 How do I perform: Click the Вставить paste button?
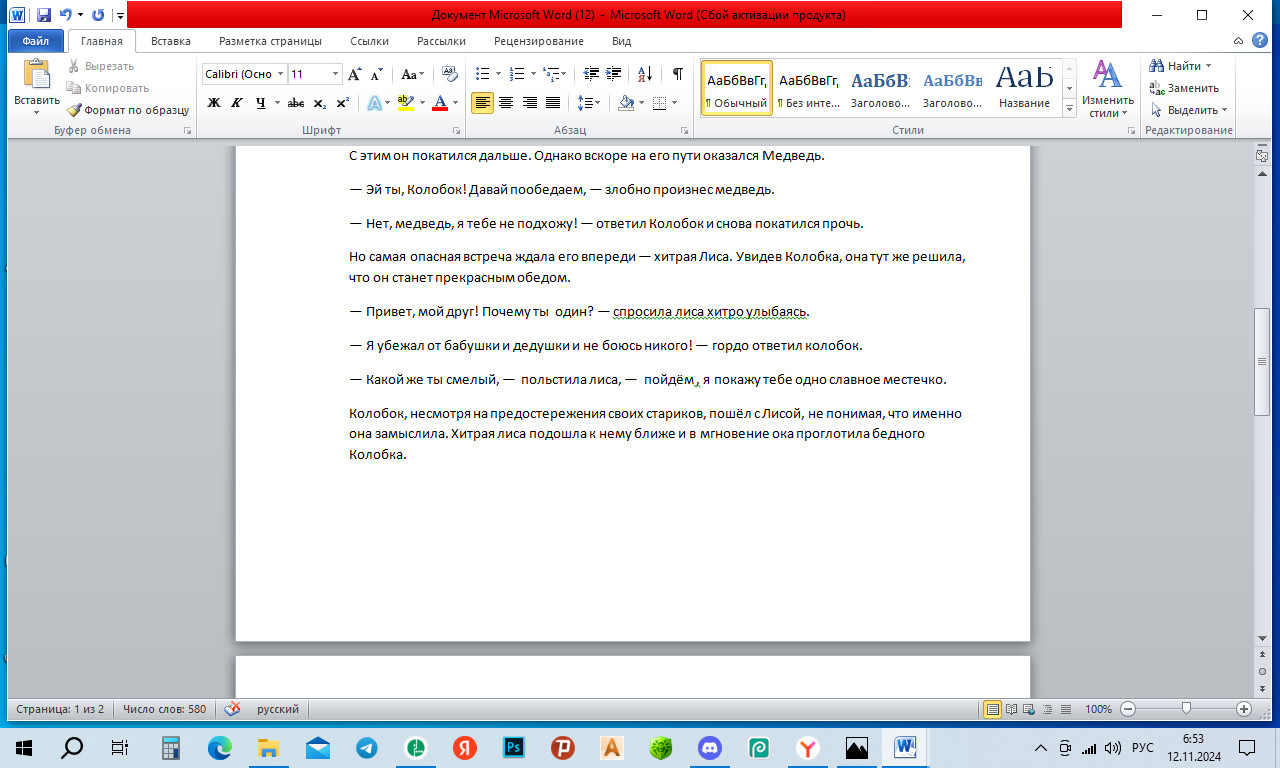(x=37, y=88)
